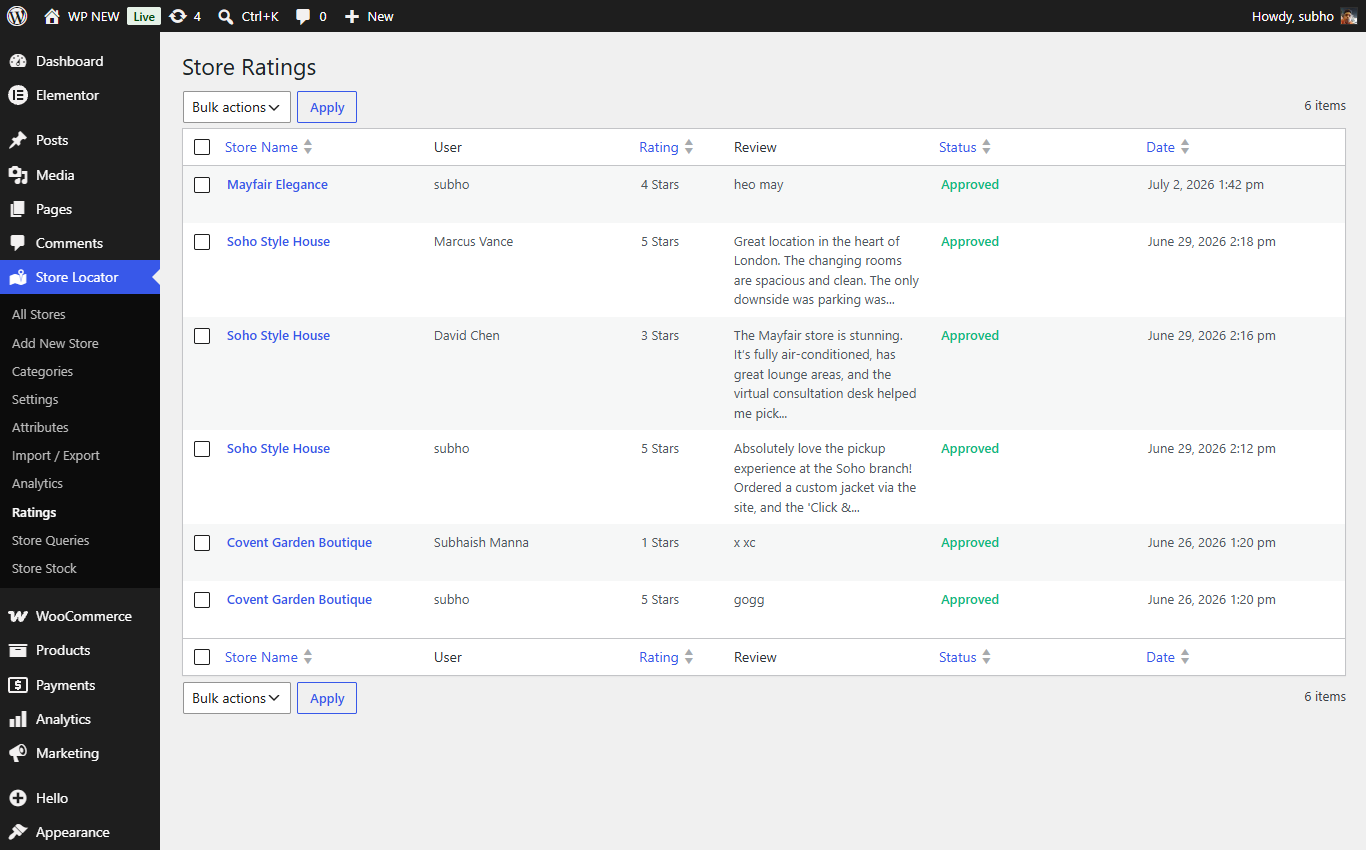Sort by Store Name in footer row
The image size is (1366, 850).
(261, 657)
